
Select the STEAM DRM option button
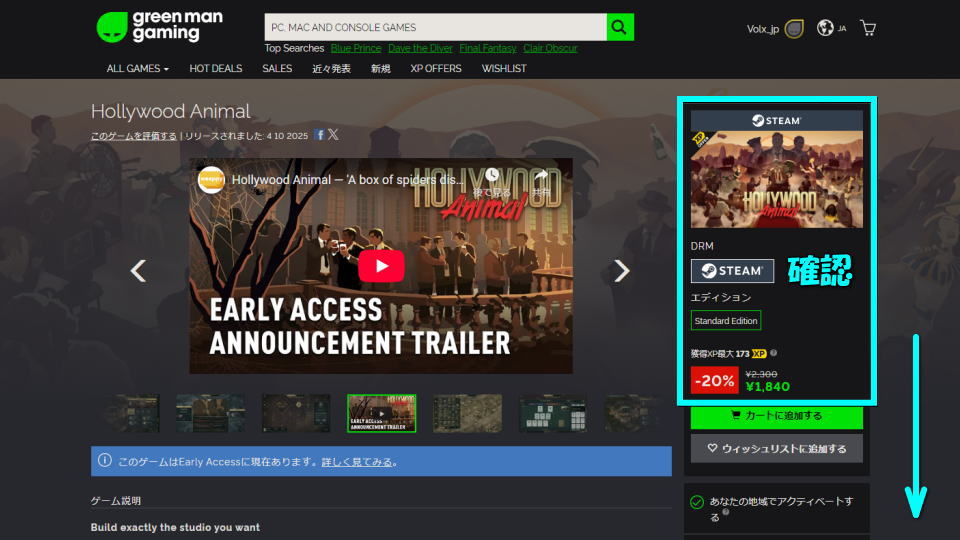tap(732, 271)
